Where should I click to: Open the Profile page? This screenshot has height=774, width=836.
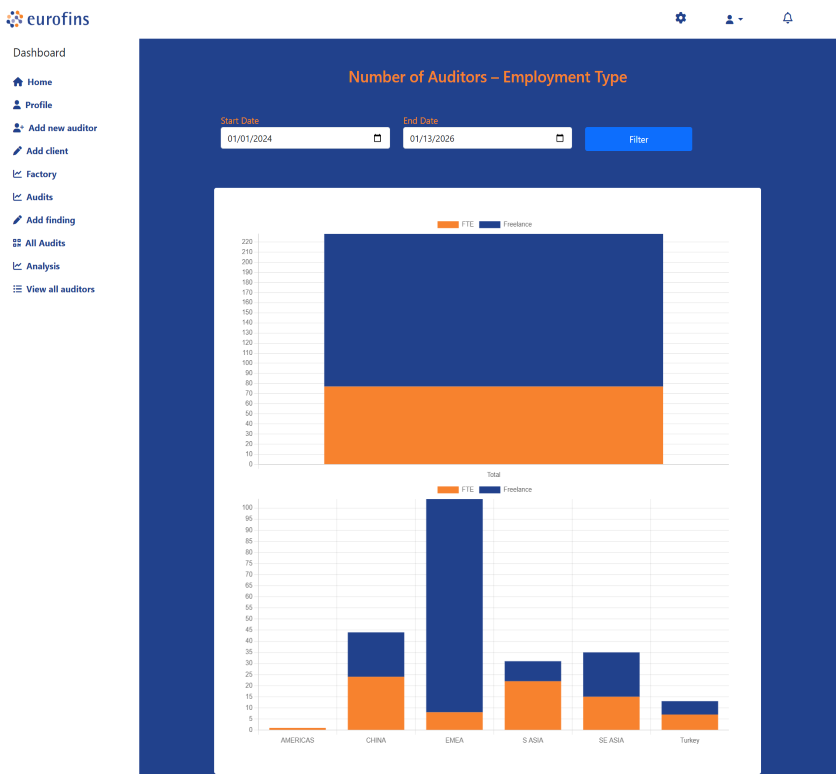click(x=39, y=105)
